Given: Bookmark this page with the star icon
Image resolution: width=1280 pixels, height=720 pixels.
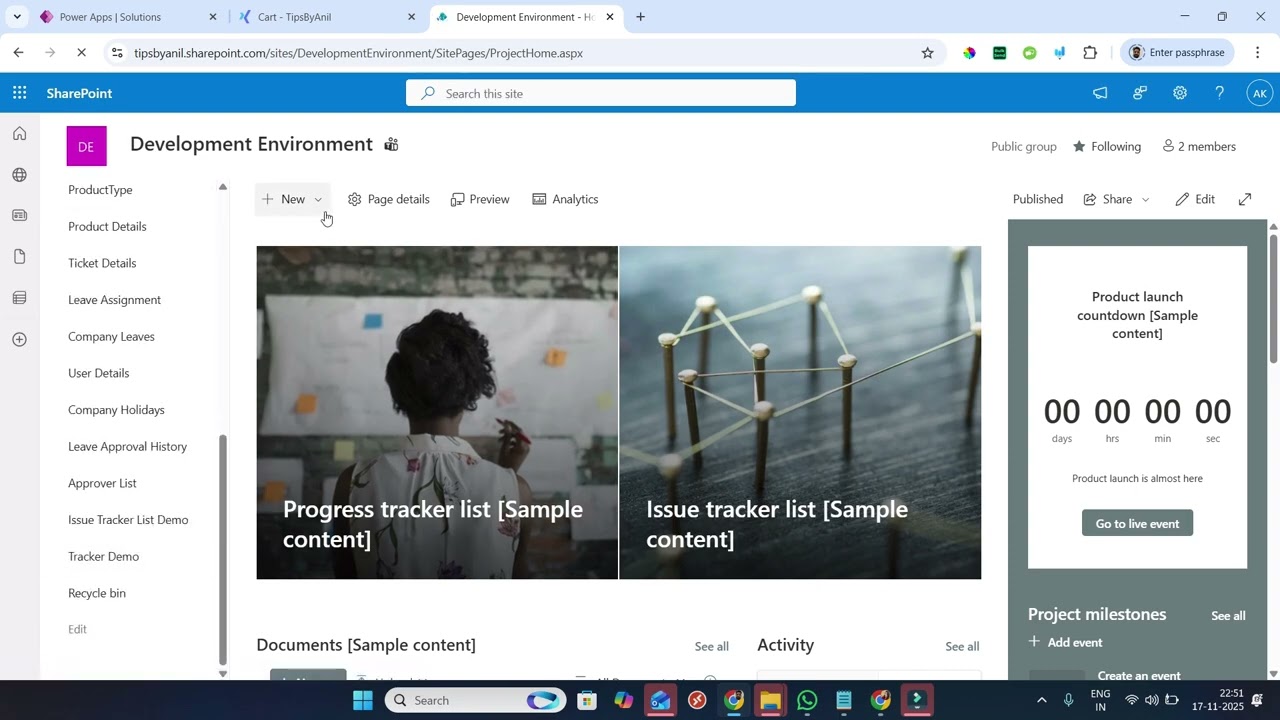Looking at the screenshot, I should coord(927,53).
